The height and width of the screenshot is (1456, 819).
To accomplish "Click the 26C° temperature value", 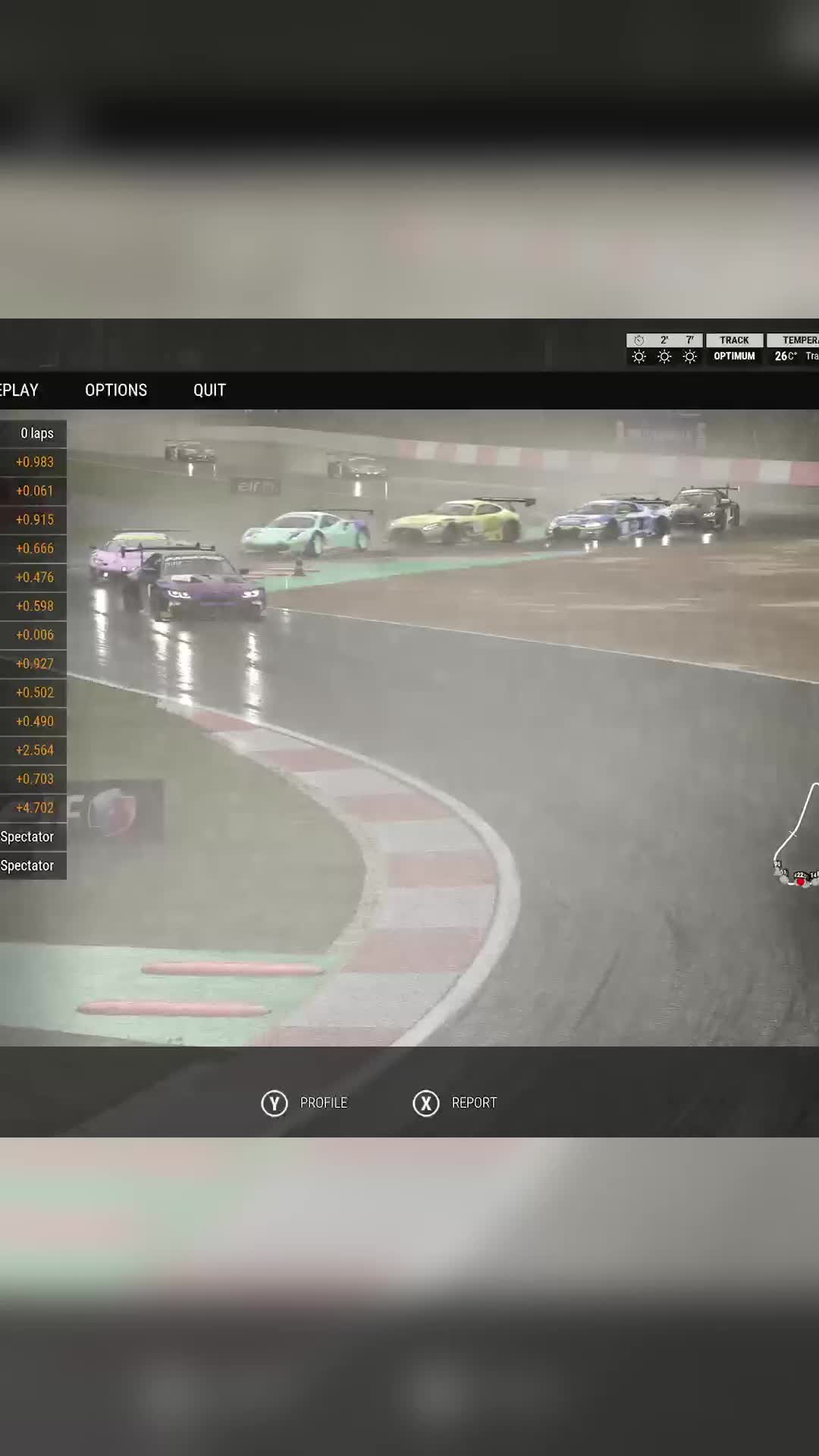I will point(786,356).
